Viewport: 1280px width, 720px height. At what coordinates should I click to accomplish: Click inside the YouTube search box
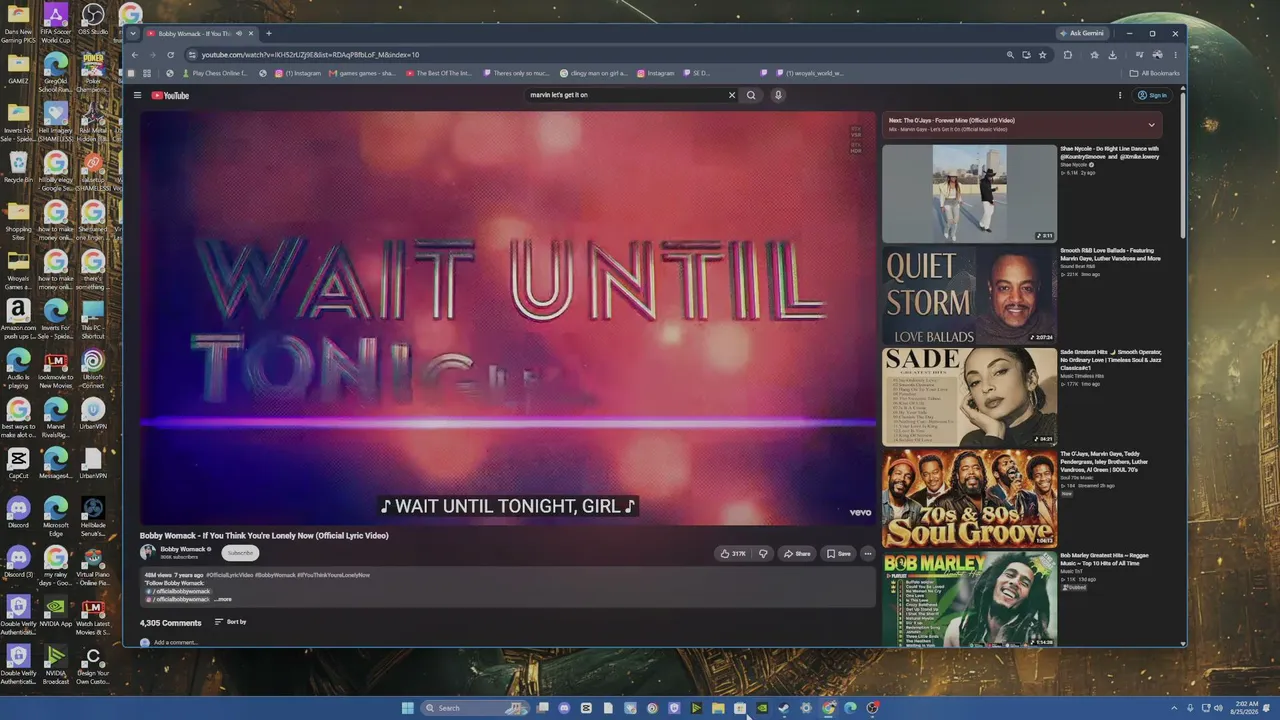[x=625, y=95]
